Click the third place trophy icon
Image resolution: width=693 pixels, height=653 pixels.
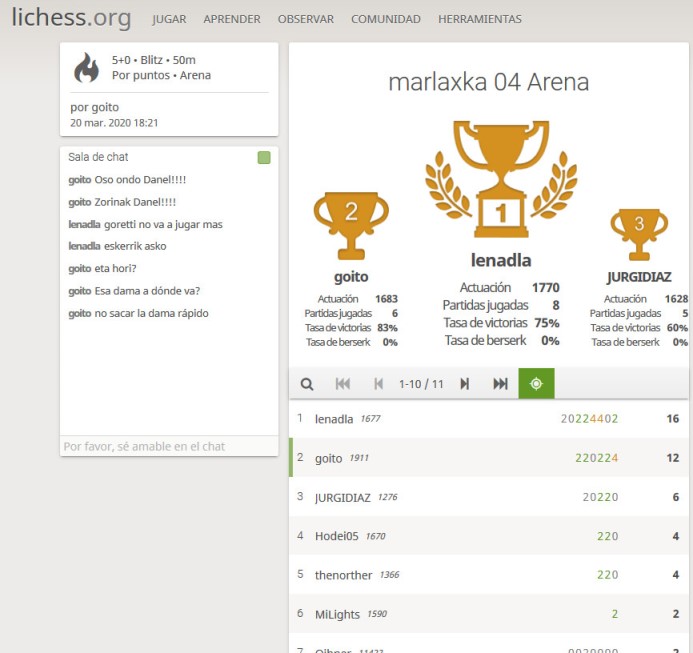(639, 233)
